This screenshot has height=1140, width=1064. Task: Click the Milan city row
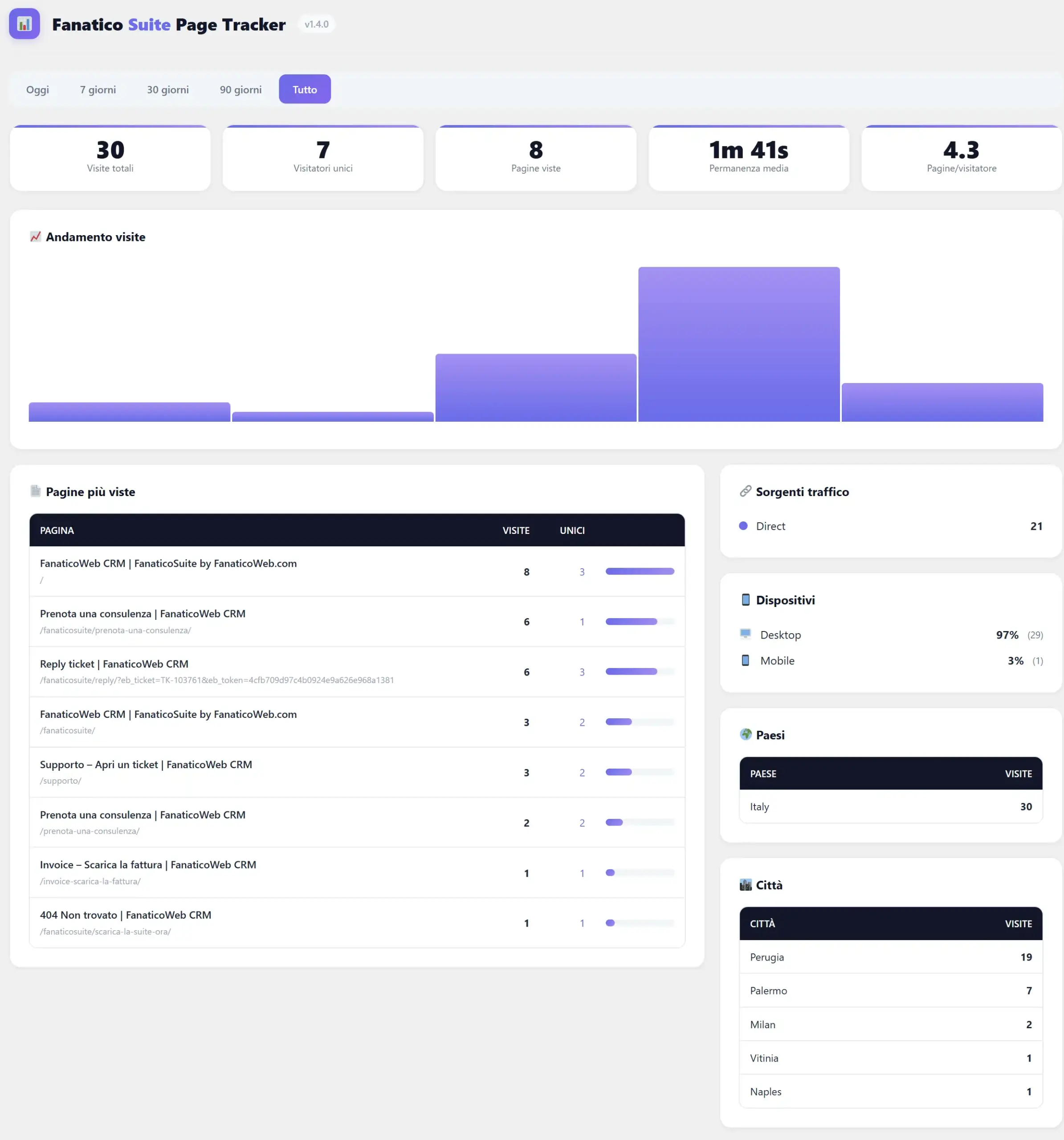[890, 1024]
